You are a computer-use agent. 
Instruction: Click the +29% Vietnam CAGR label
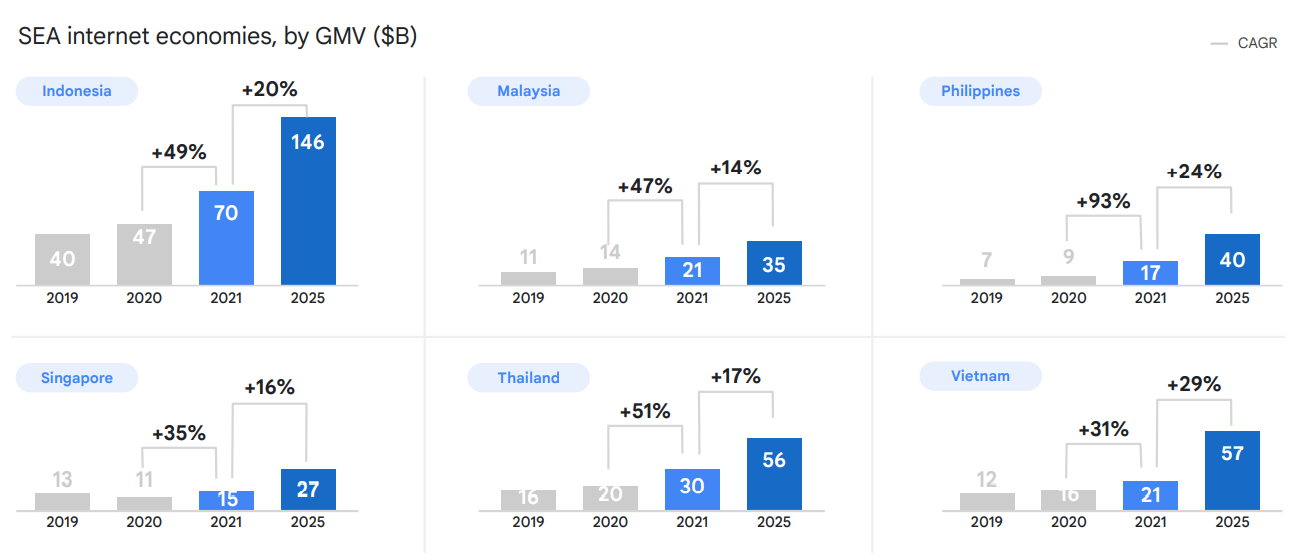click(x=1194, y=384)
